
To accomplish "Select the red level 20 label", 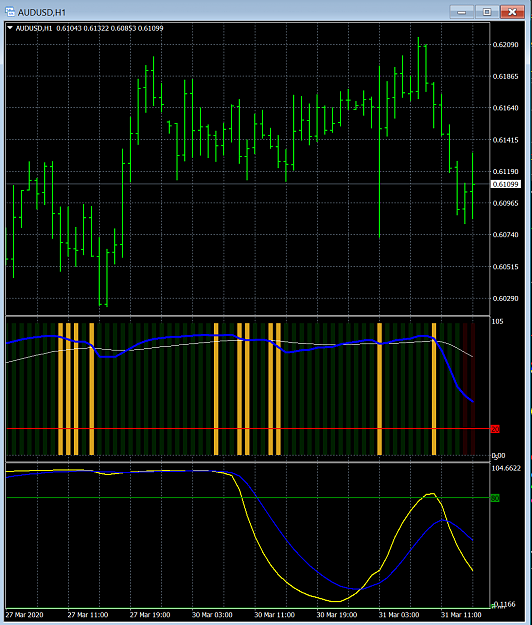I will [495, 429].
